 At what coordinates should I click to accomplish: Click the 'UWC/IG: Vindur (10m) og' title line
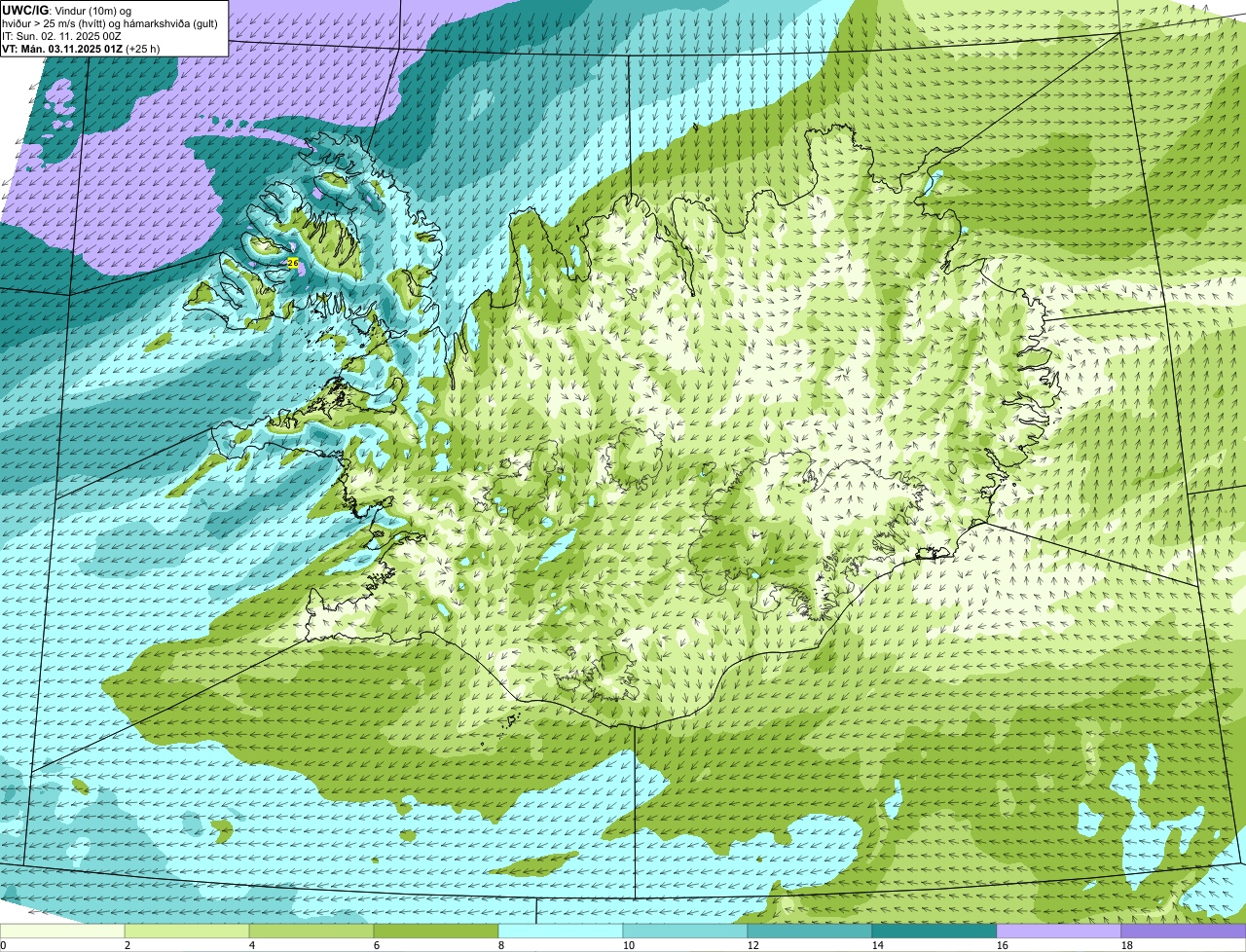tap(67, 10)
